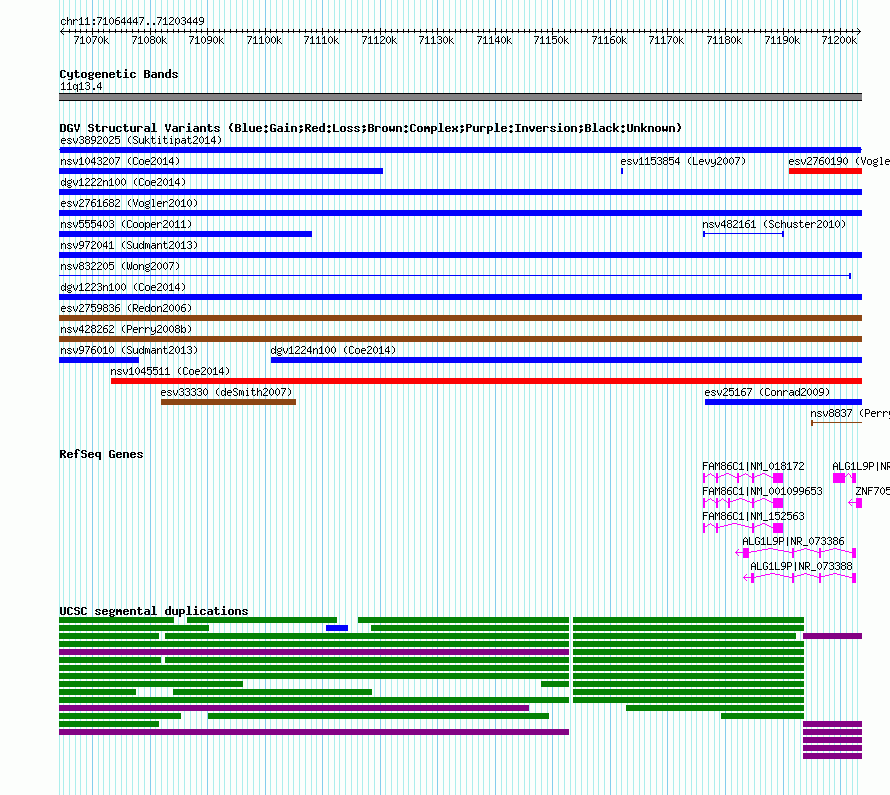Click the thin blue span under nsv482161
Screen dimensions: 890x795
click(x=744, y=234)
